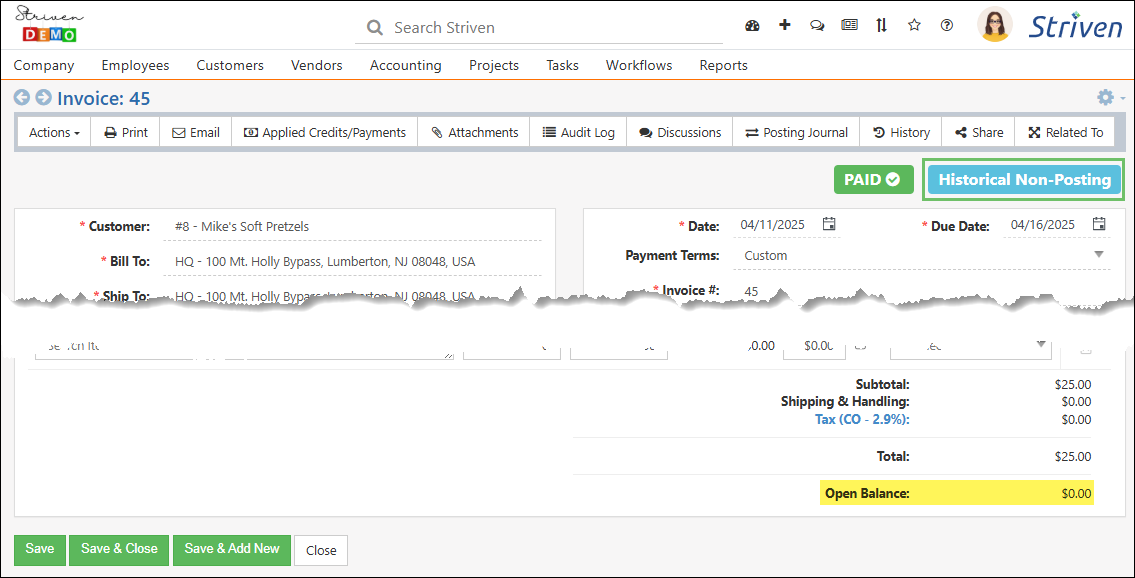
Task: Click the Subtotal $25.00 amount
Action: (1073, 385)
